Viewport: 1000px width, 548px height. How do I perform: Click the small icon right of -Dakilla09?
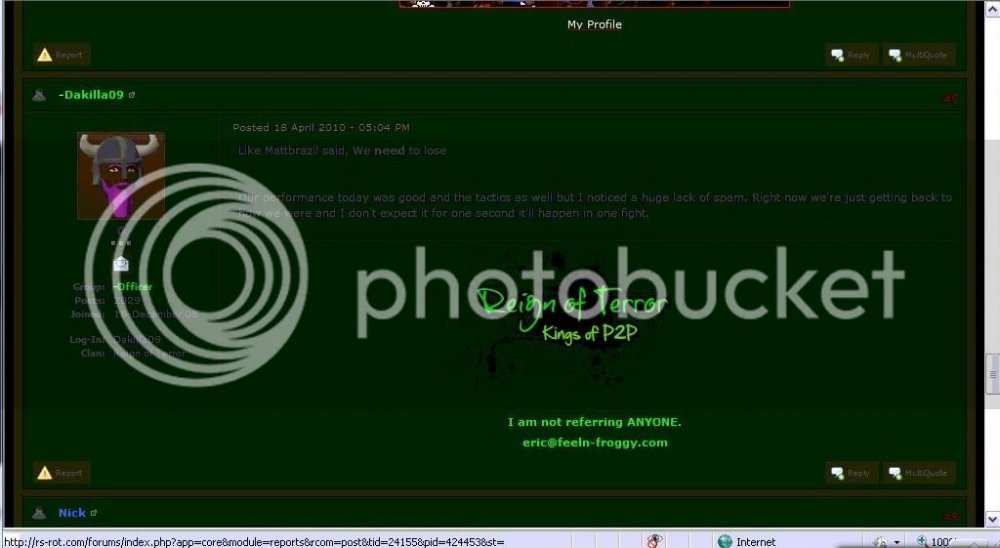pos(131,95)
